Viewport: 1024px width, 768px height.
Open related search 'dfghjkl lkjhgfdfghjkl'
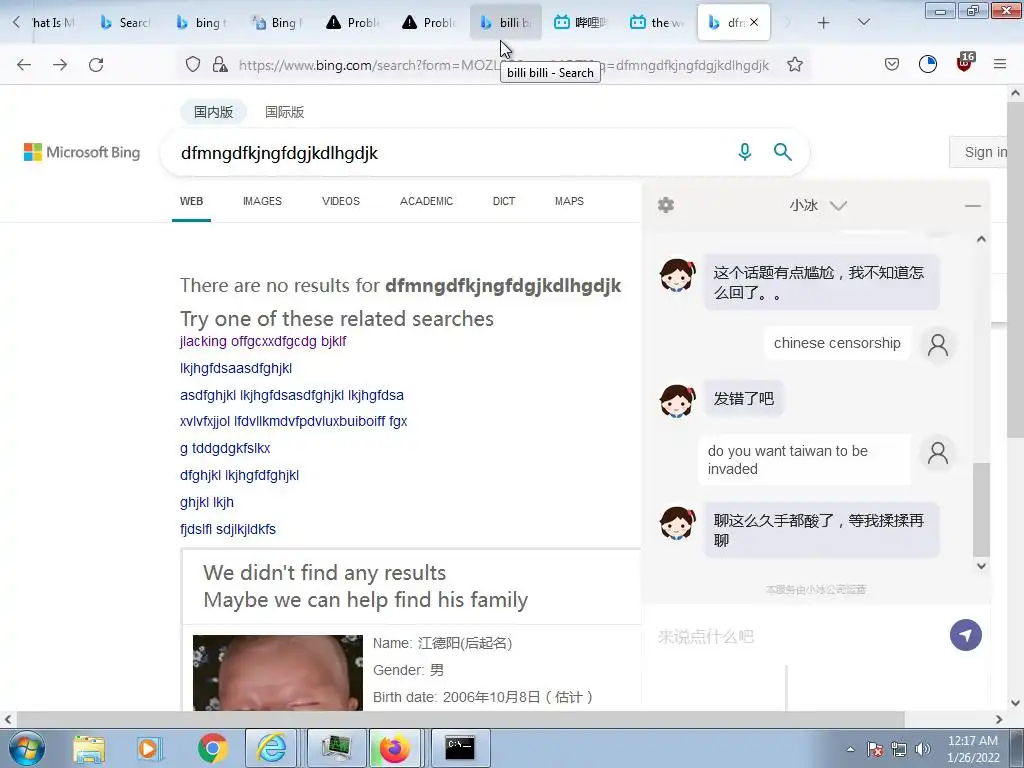(x=239, y=475)
